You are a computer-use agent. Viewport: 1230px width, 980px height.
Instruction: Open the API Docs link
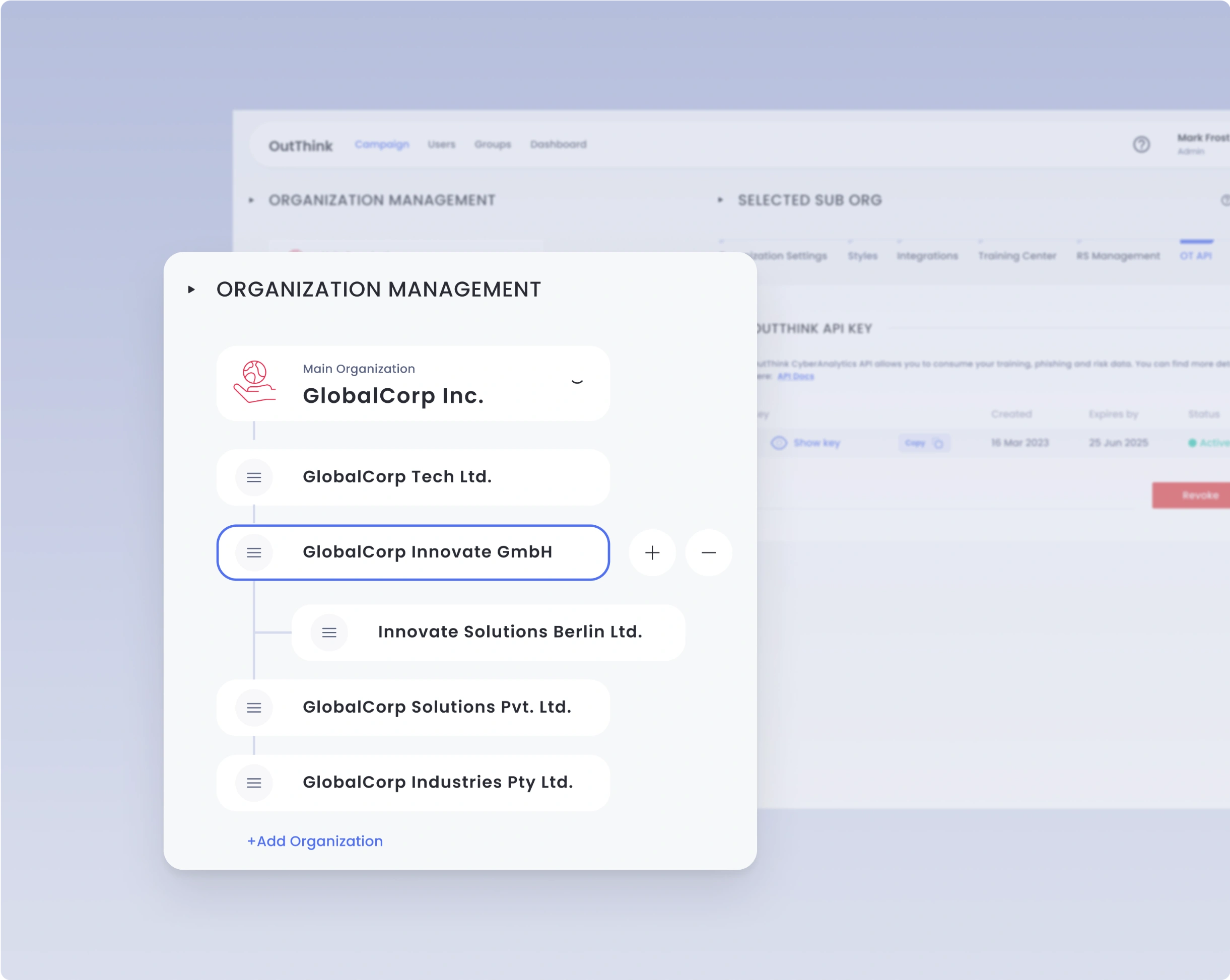pos(796,376)
